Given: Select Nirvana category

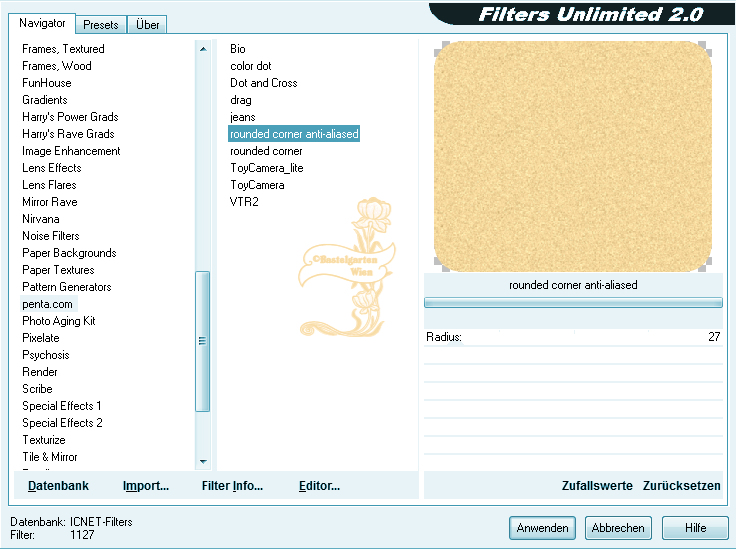Looking at the screenshot, I should (x=41, y=219).
